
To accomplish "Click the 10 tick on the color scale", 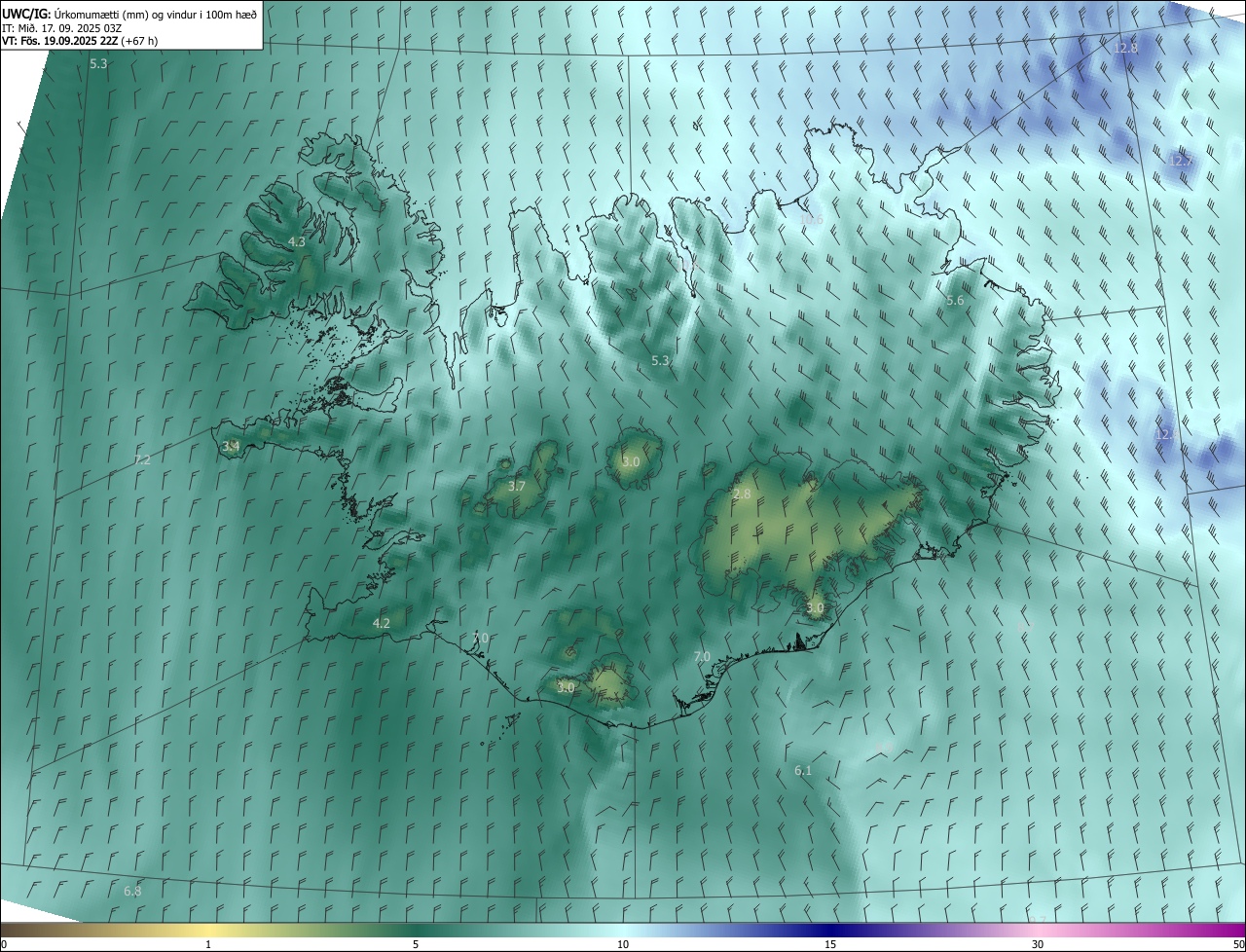I will [x=623, y=944].
